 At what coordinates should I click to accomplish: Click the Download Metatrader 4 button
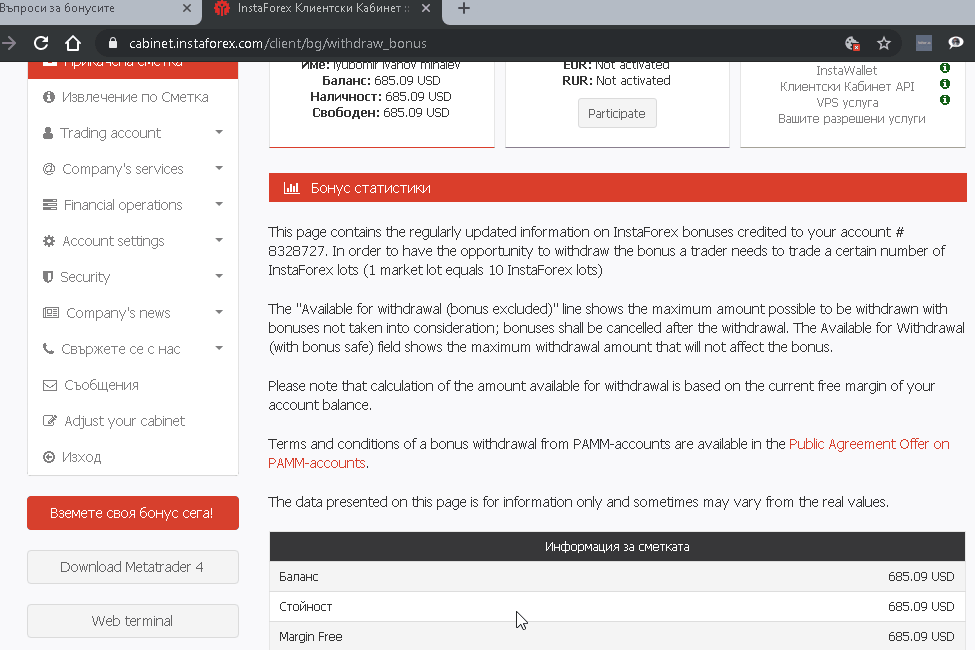click(132, 567)
